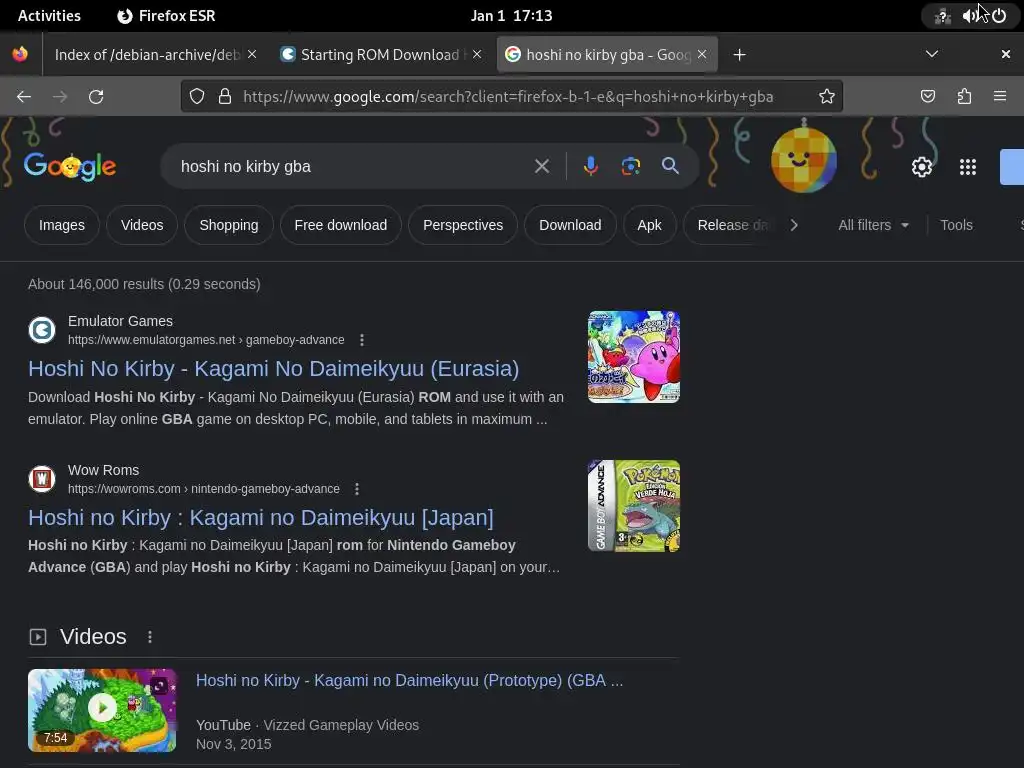This screenshot has width=1024, height=768.
Task: Click the Wow Roms site favicon
Action: click(x=42, y=479)
